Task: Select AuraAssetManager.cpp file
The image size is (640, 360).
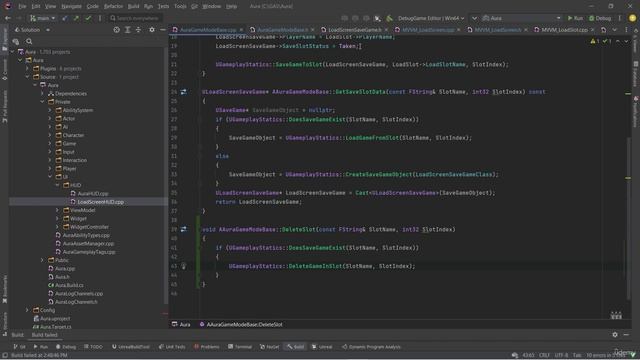Action: (x=88, y=244)
